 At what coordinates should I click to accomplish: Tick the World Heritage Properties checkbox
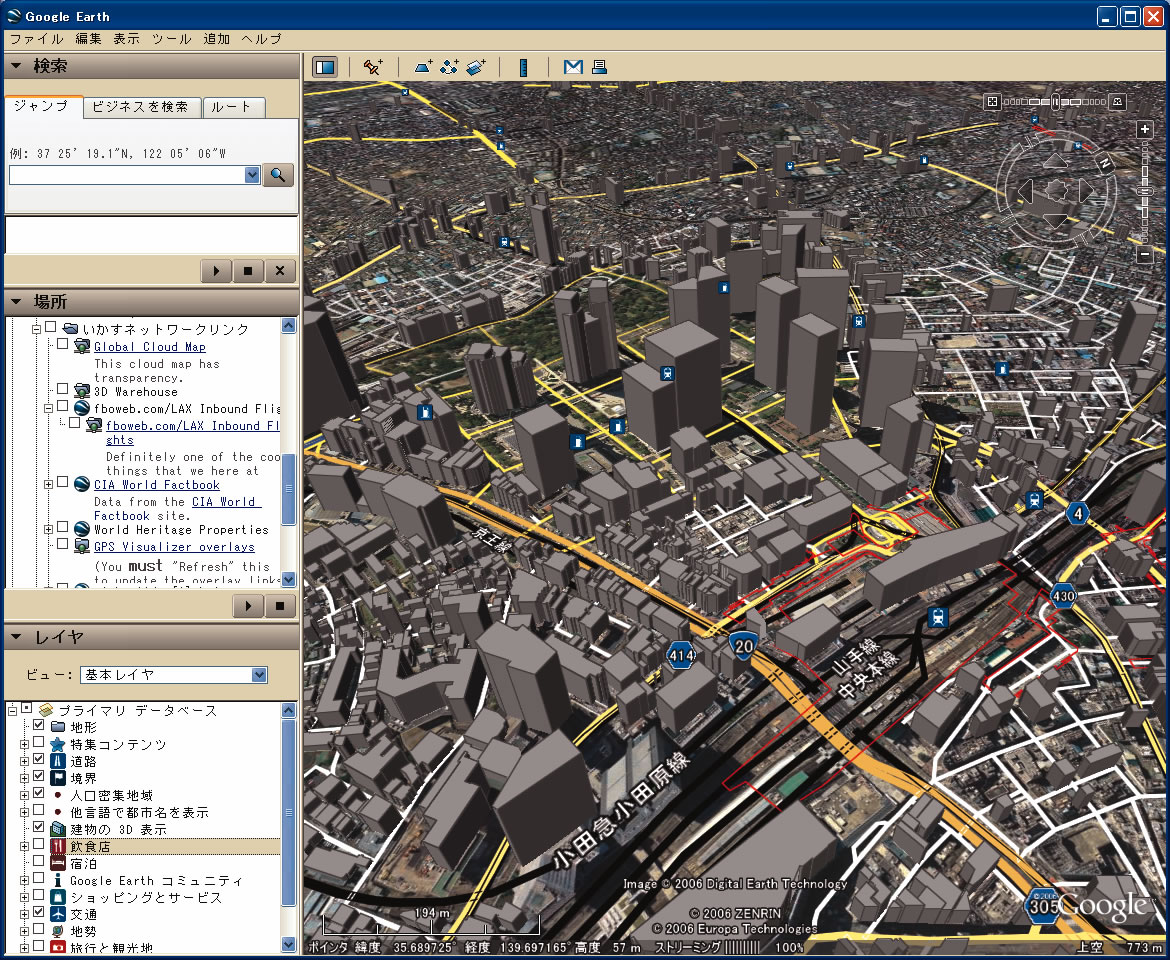(63, 527)
